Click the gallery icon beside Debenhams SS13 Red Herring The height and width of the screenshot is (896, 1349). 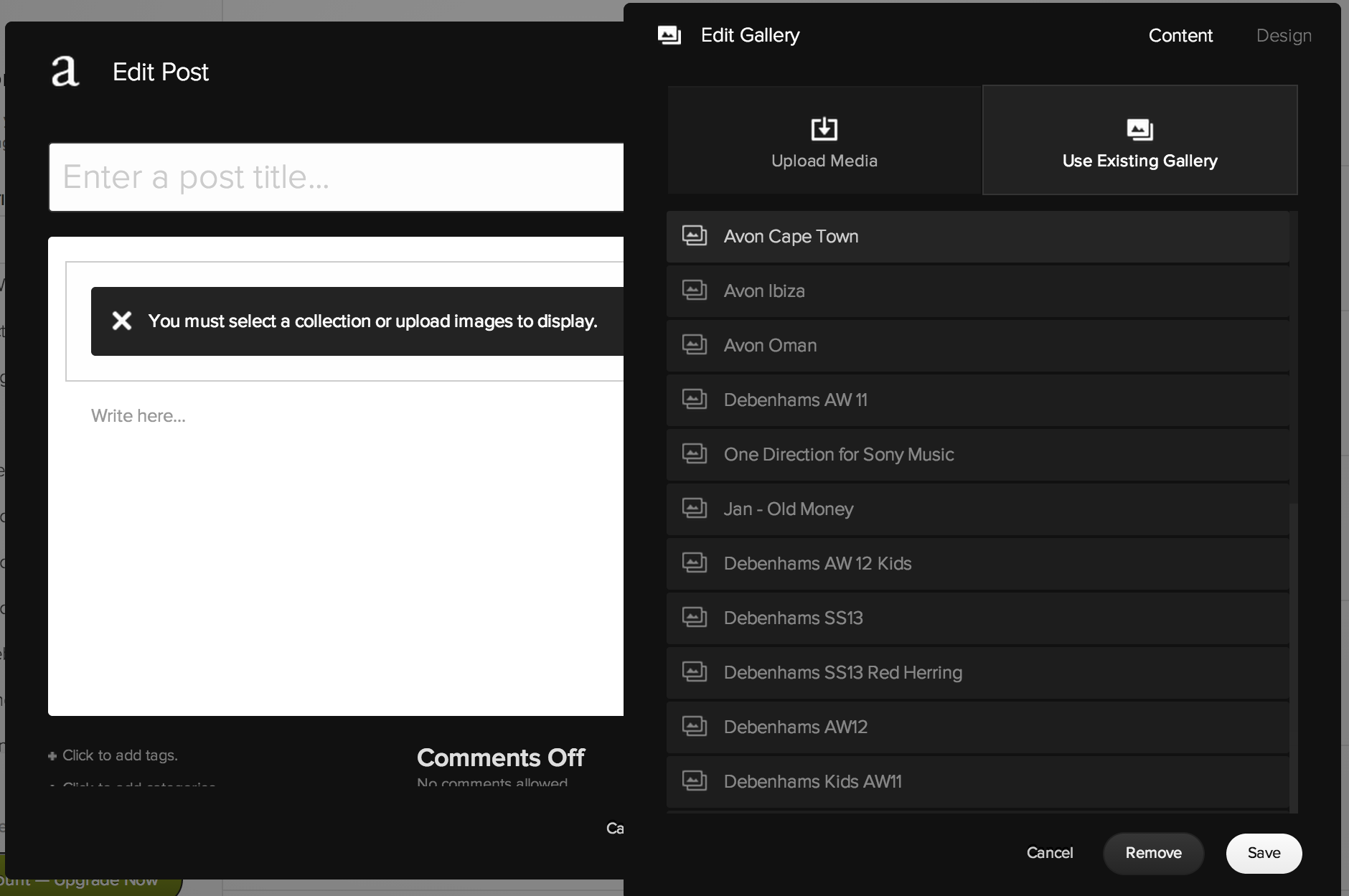pos(694,672)
